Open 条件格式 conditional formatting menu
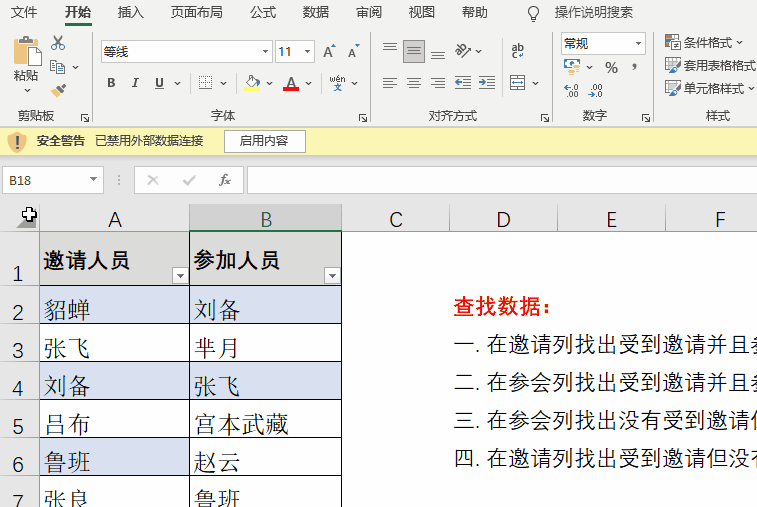The width and height of the screenshot is (757, 507). point(705,42)
